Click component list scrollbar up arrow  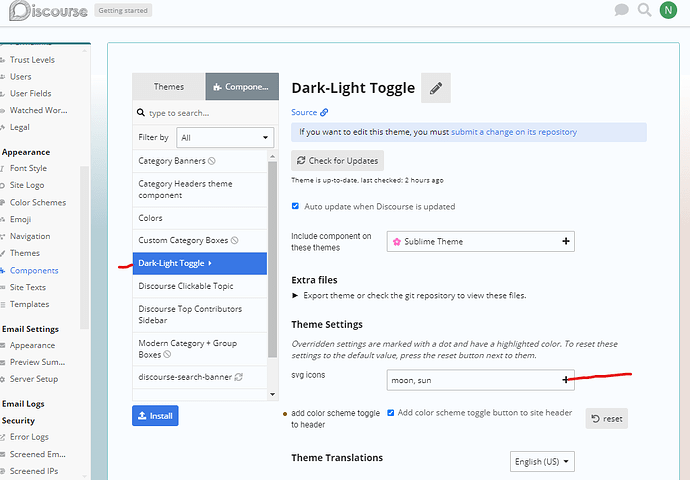coord(272,156)
